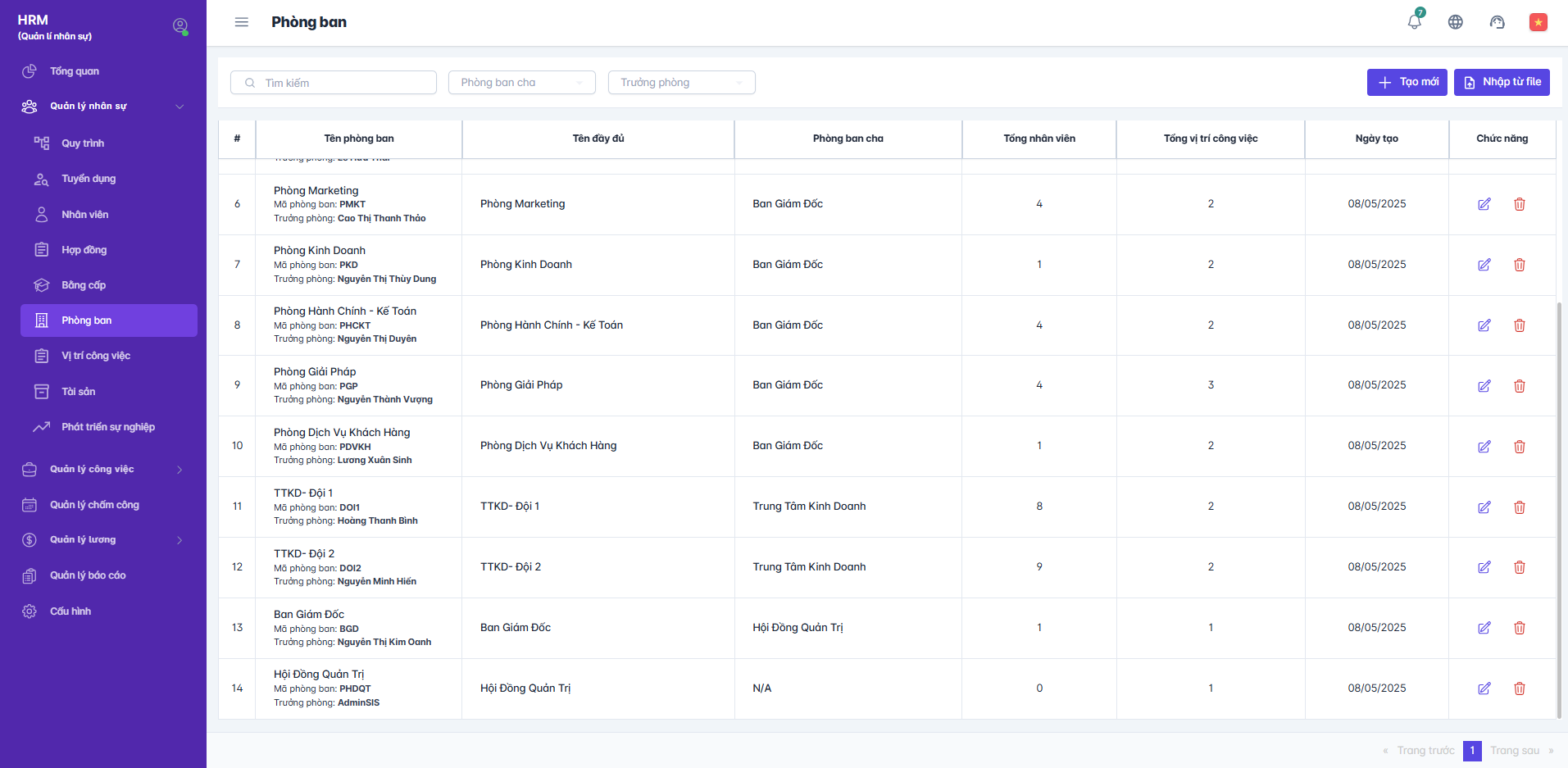
Task: Open the notifications bell icon
Action: [1414, 22]
